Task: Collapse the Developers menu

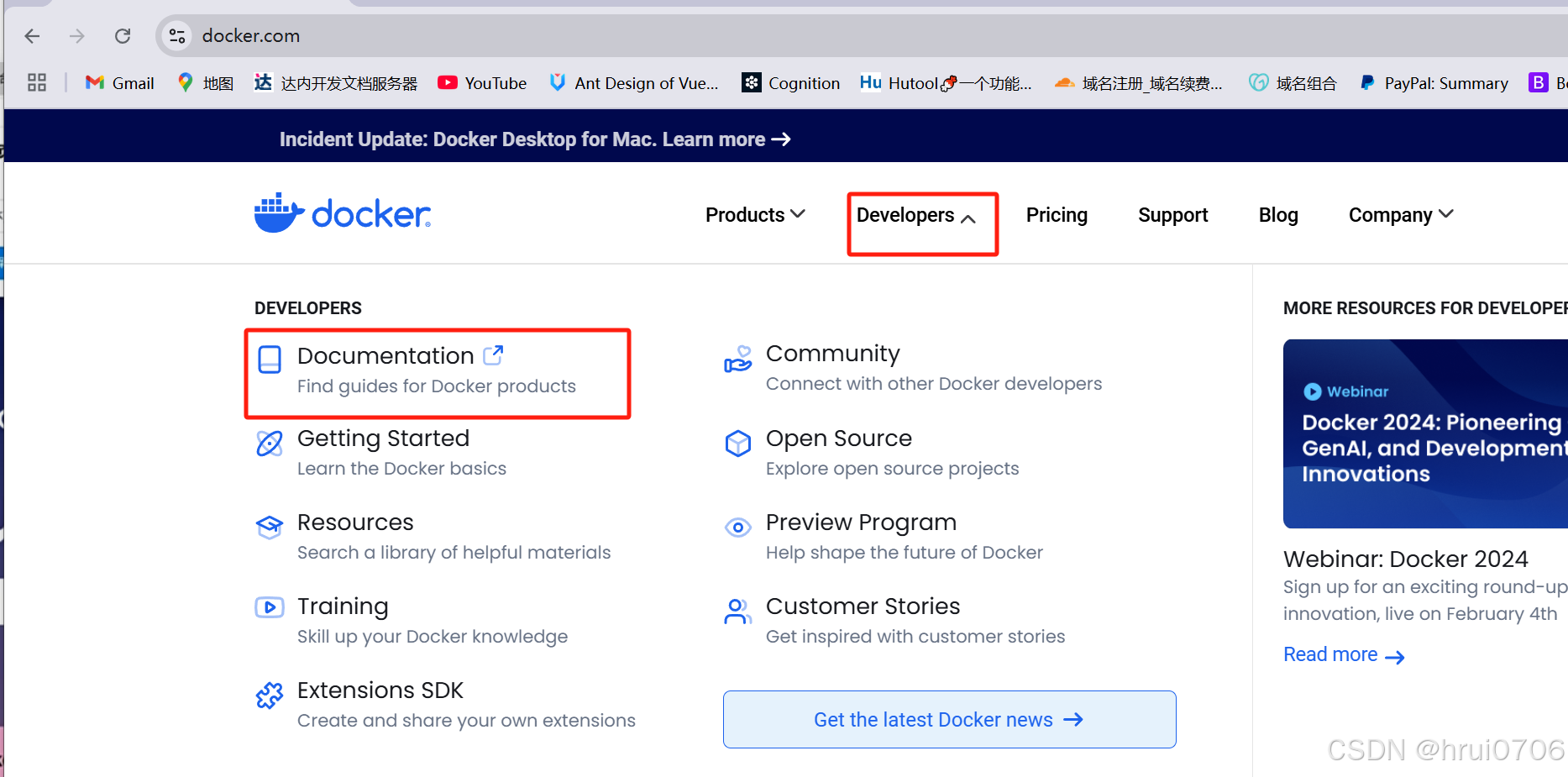Action: coord(916,216)
